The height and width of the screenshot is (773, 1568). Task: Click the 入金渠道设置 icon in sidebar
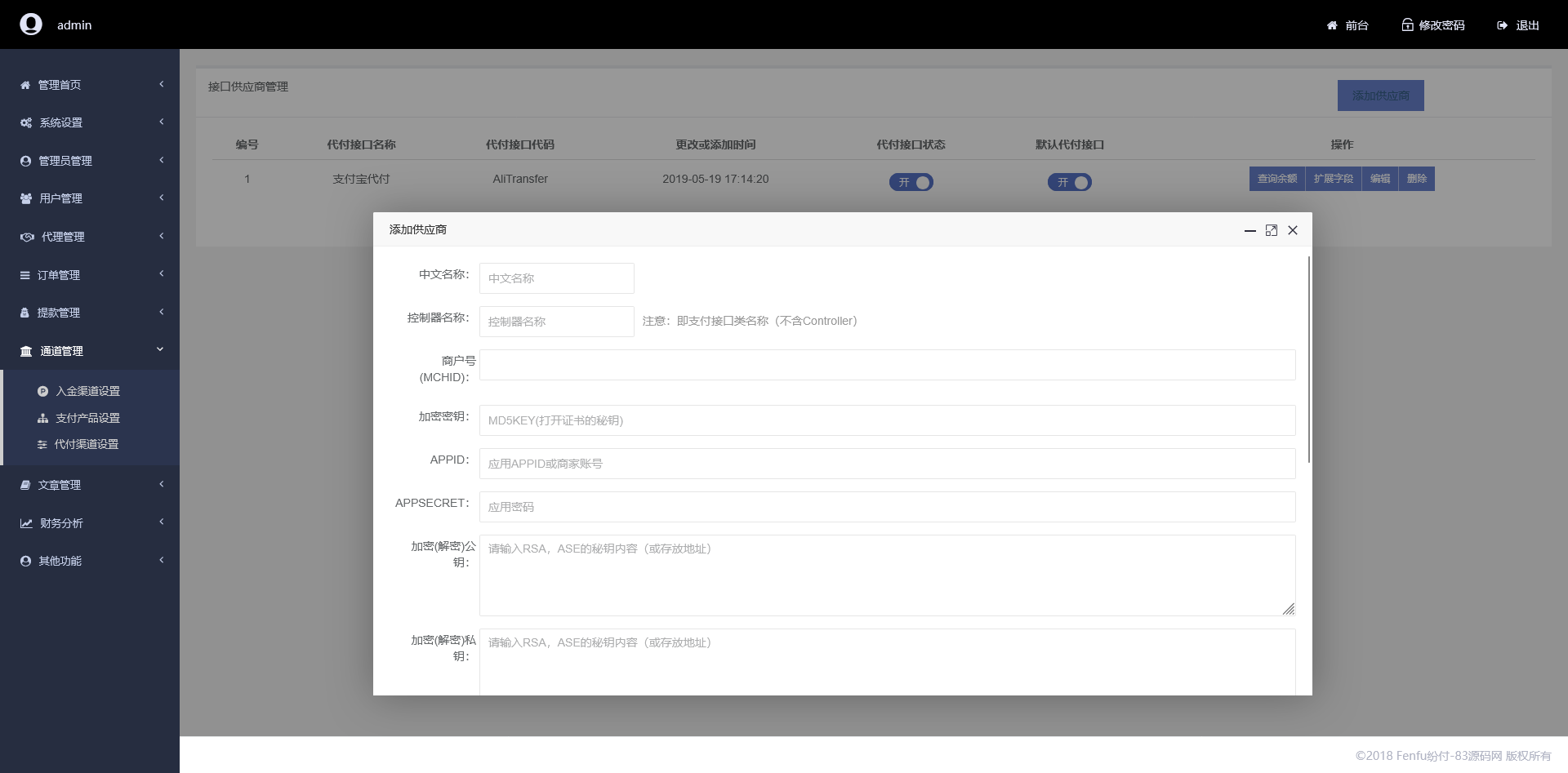click(x=42, y=391)
